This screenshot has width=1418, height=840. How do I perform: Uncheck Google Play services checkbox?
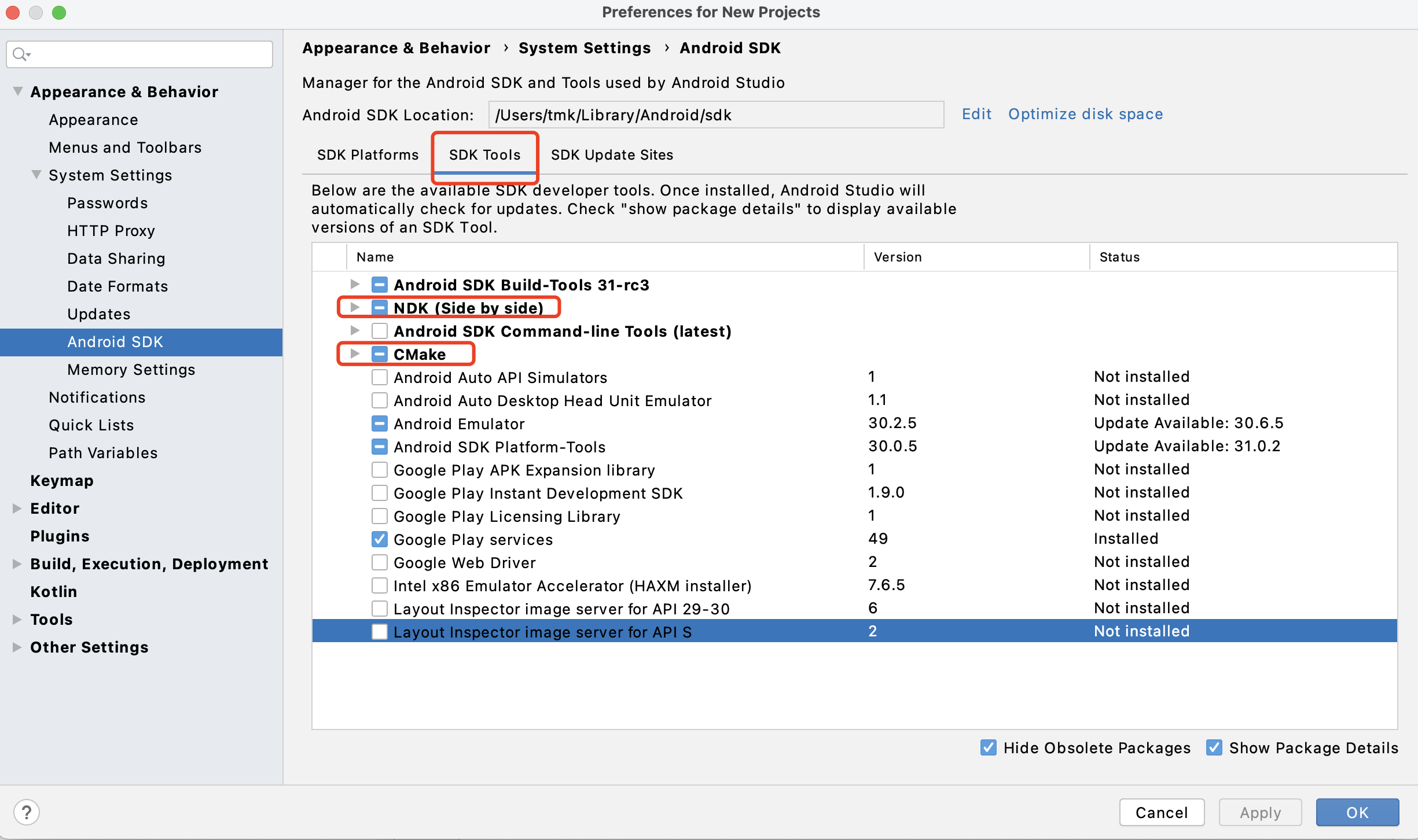pos(379,540)
